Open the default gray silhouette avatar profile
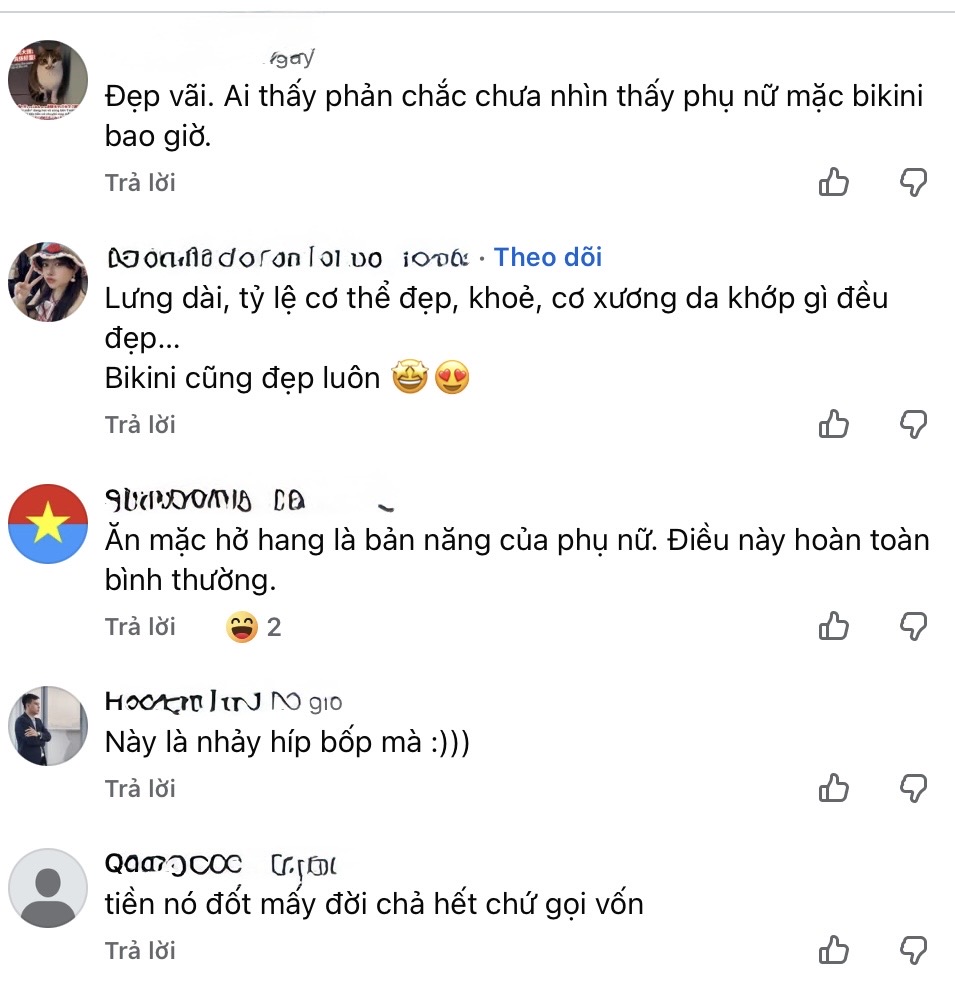 tap(48, 888)
